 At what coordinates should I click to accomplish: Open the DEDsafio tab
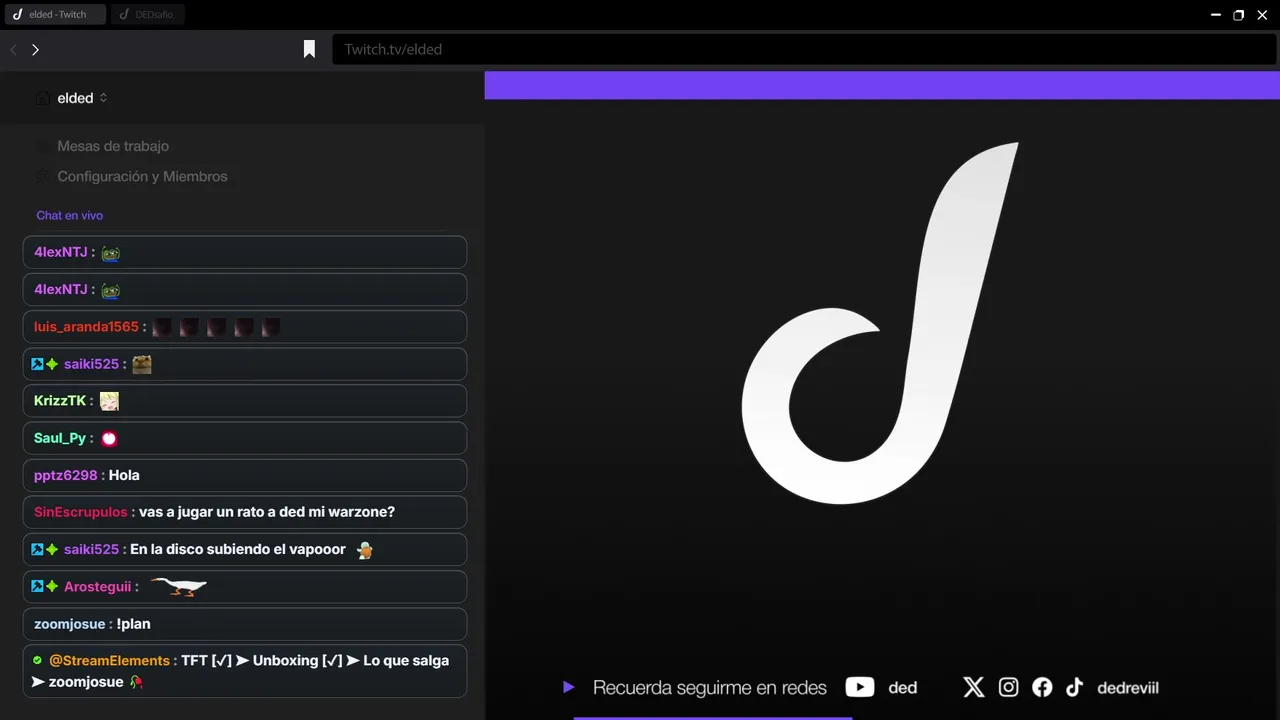148,15
